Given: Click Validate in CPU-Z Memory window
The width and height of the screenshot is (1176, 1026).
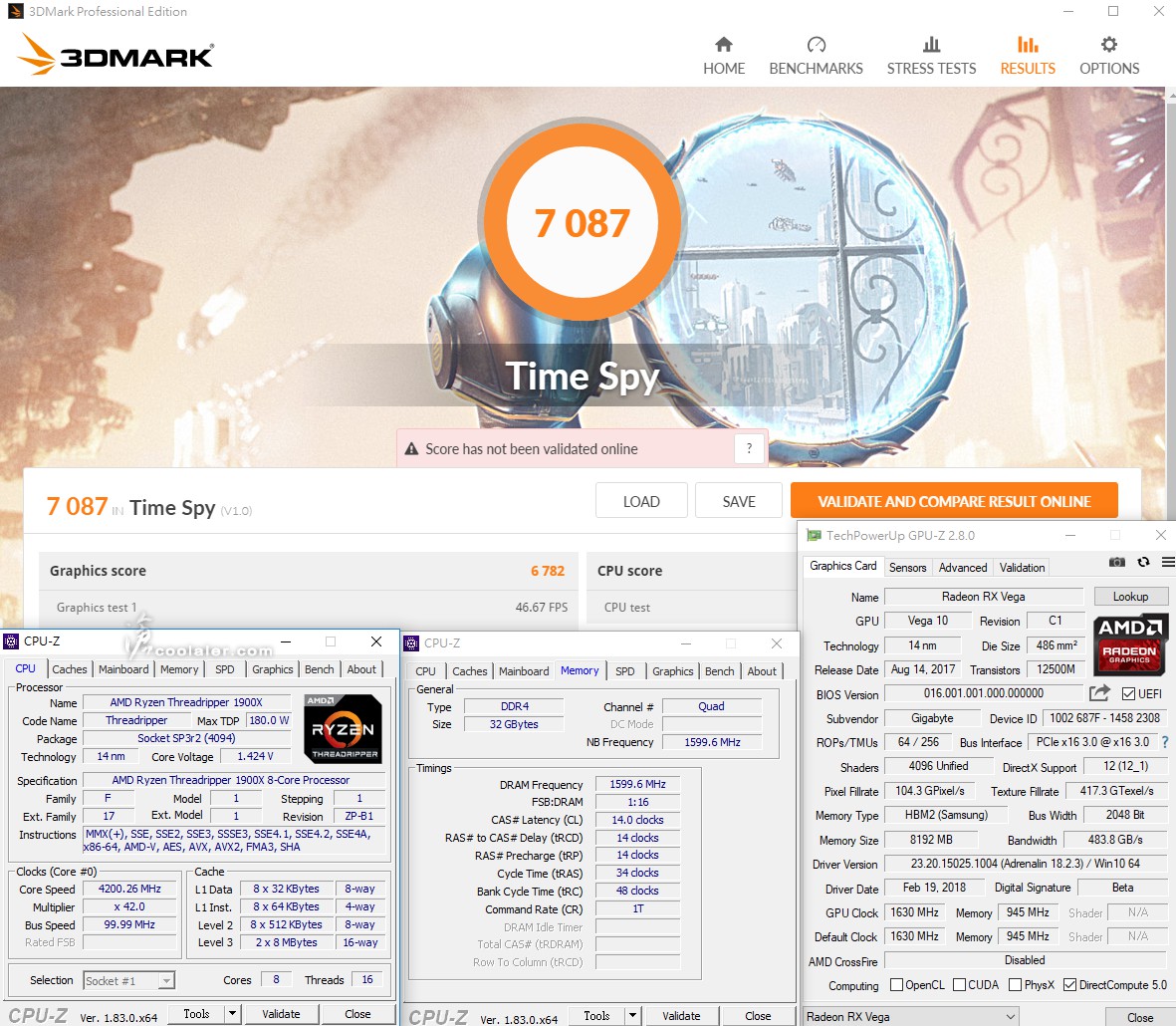Looking at the screenshot, I should [x=681, y=1016].
